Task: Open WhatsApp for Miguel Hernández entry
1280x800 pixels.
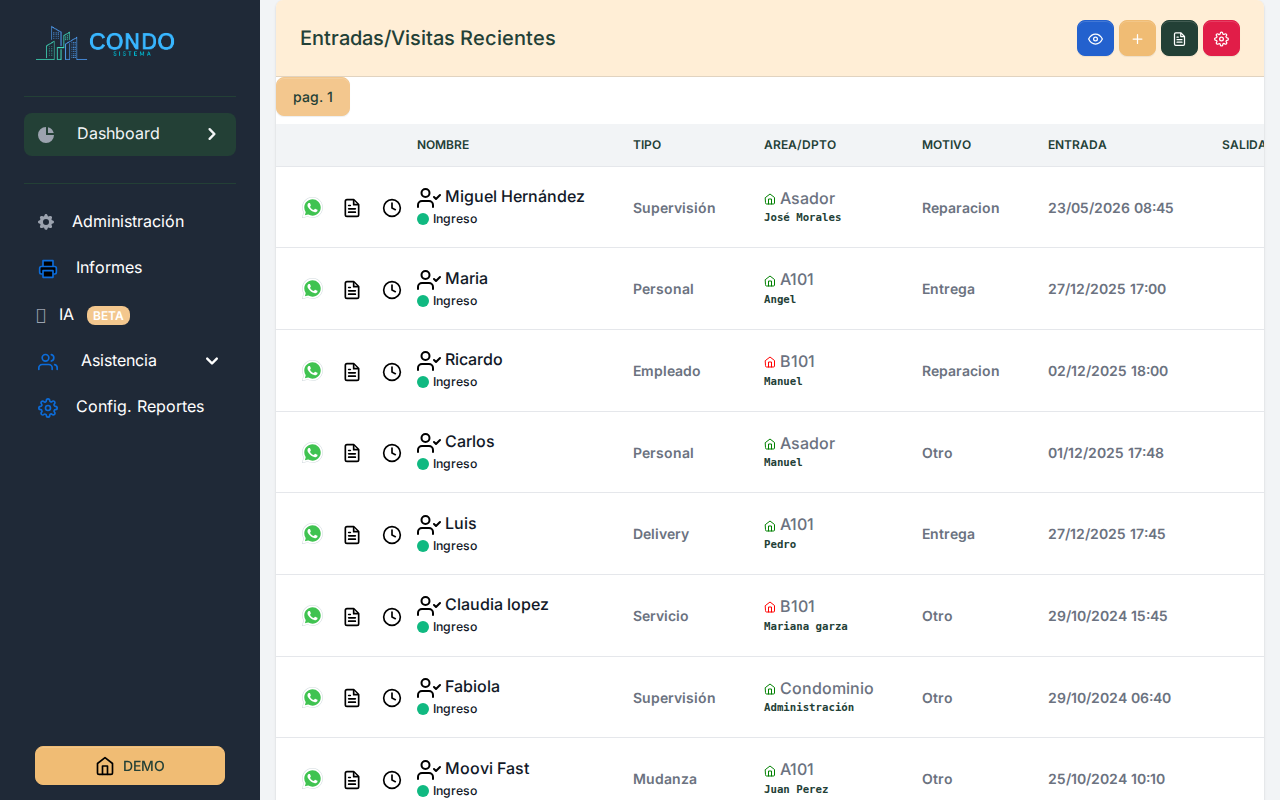Action: [x=313, y=207]
